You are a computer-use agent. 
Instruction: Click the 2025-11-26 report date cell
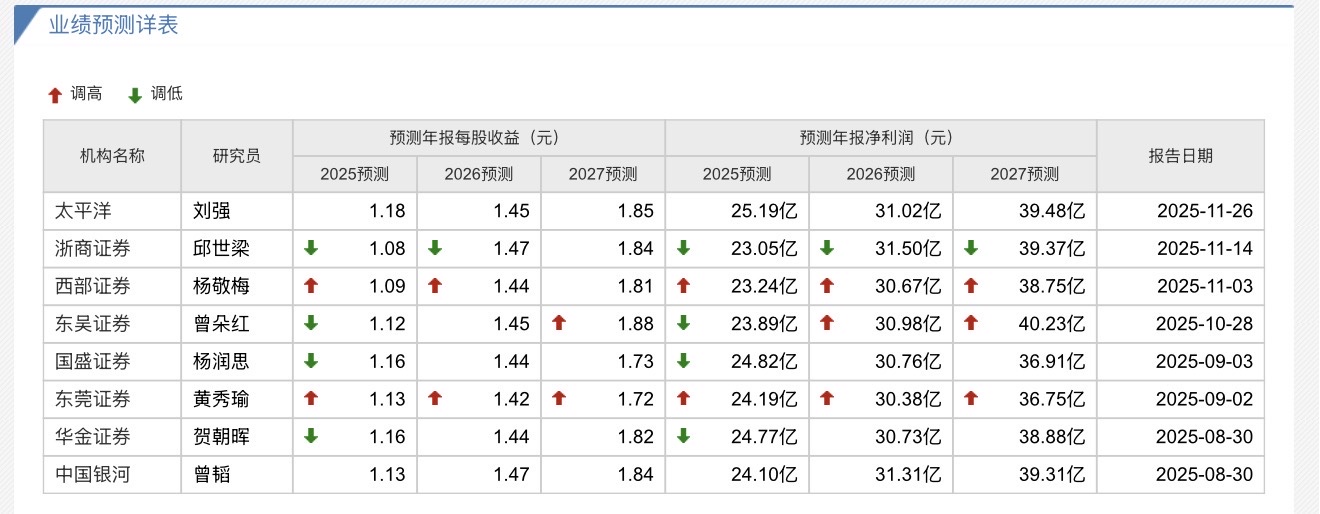[x=1204, y=211]
